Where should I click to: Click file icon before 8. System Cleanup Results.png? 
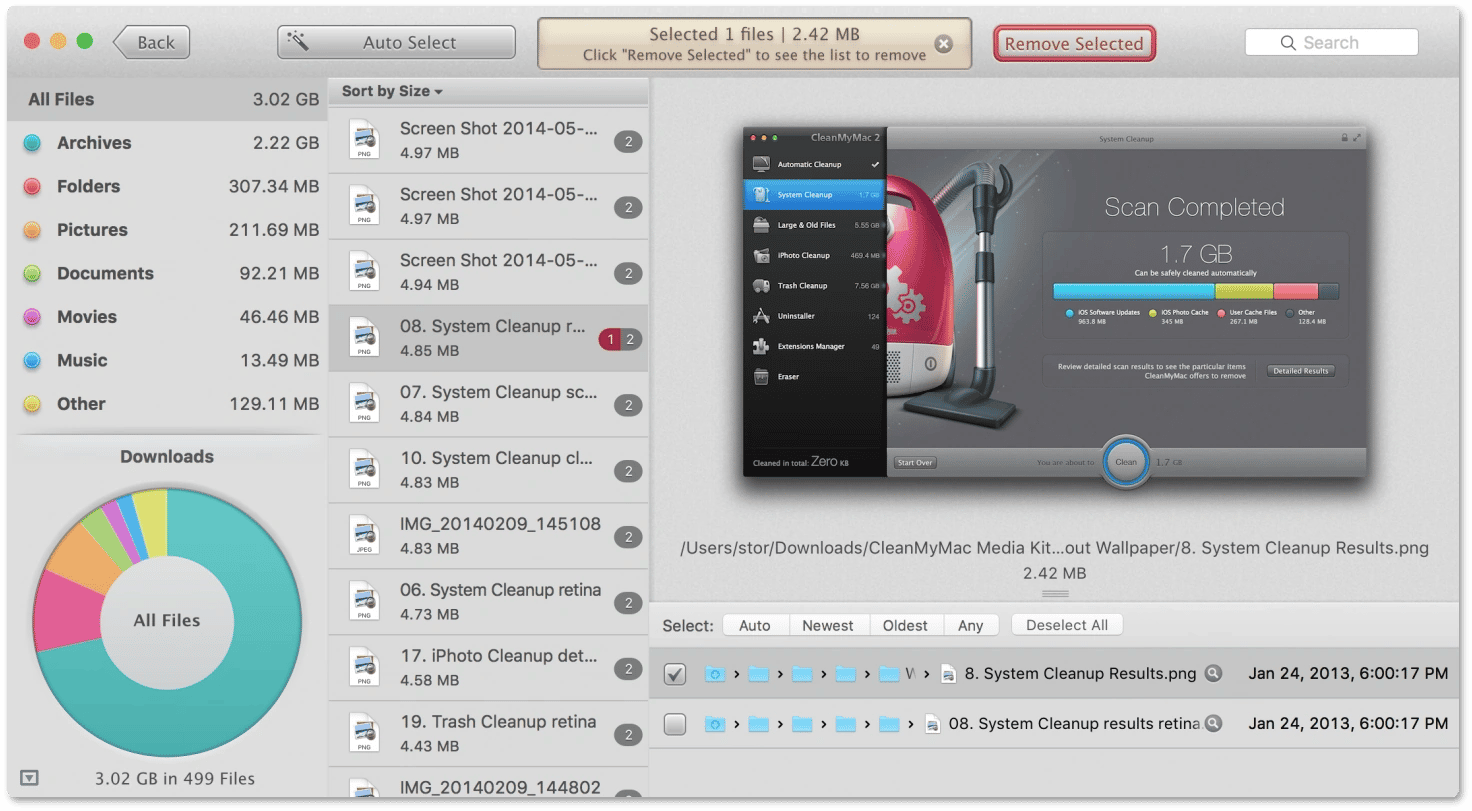pos(948,674)
